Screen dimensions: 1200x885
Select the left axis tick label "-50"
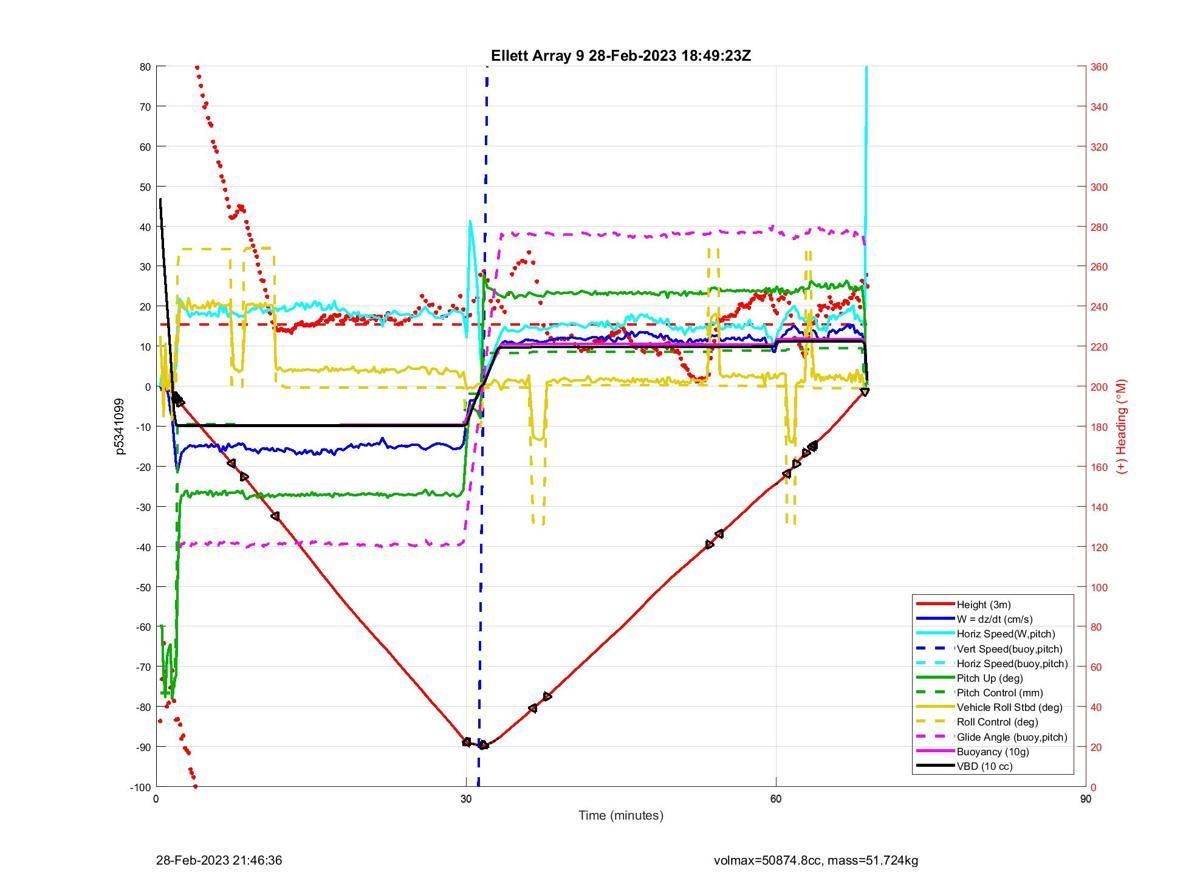click(142, 587)
